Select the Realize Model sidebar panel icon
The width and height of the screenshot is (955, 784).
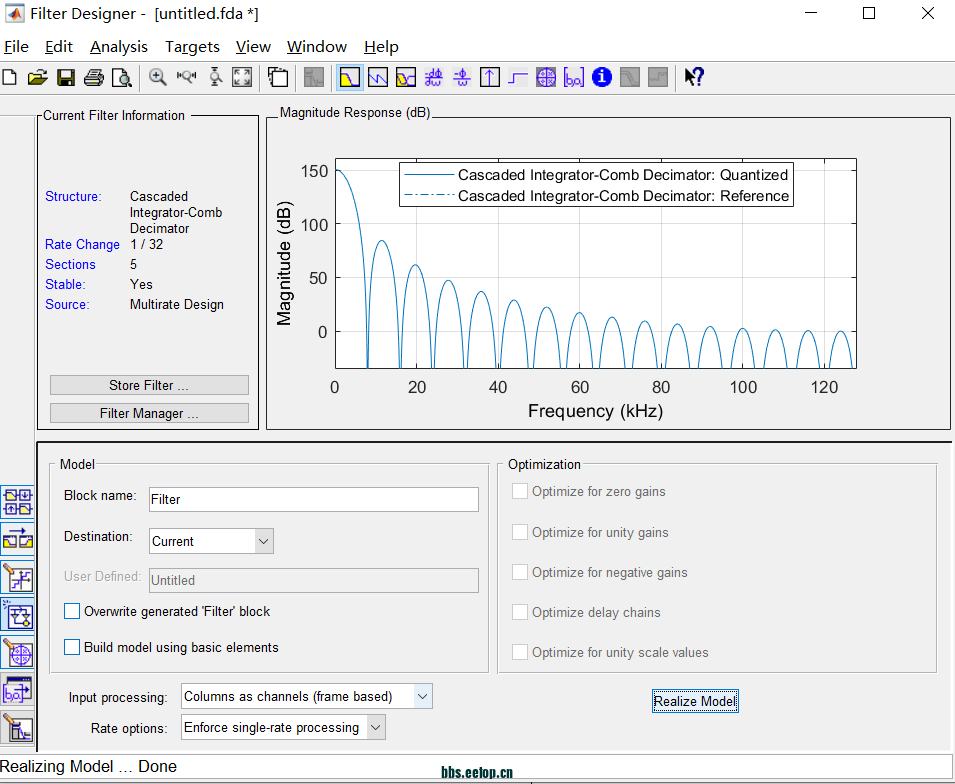click(x=18, y=616)
